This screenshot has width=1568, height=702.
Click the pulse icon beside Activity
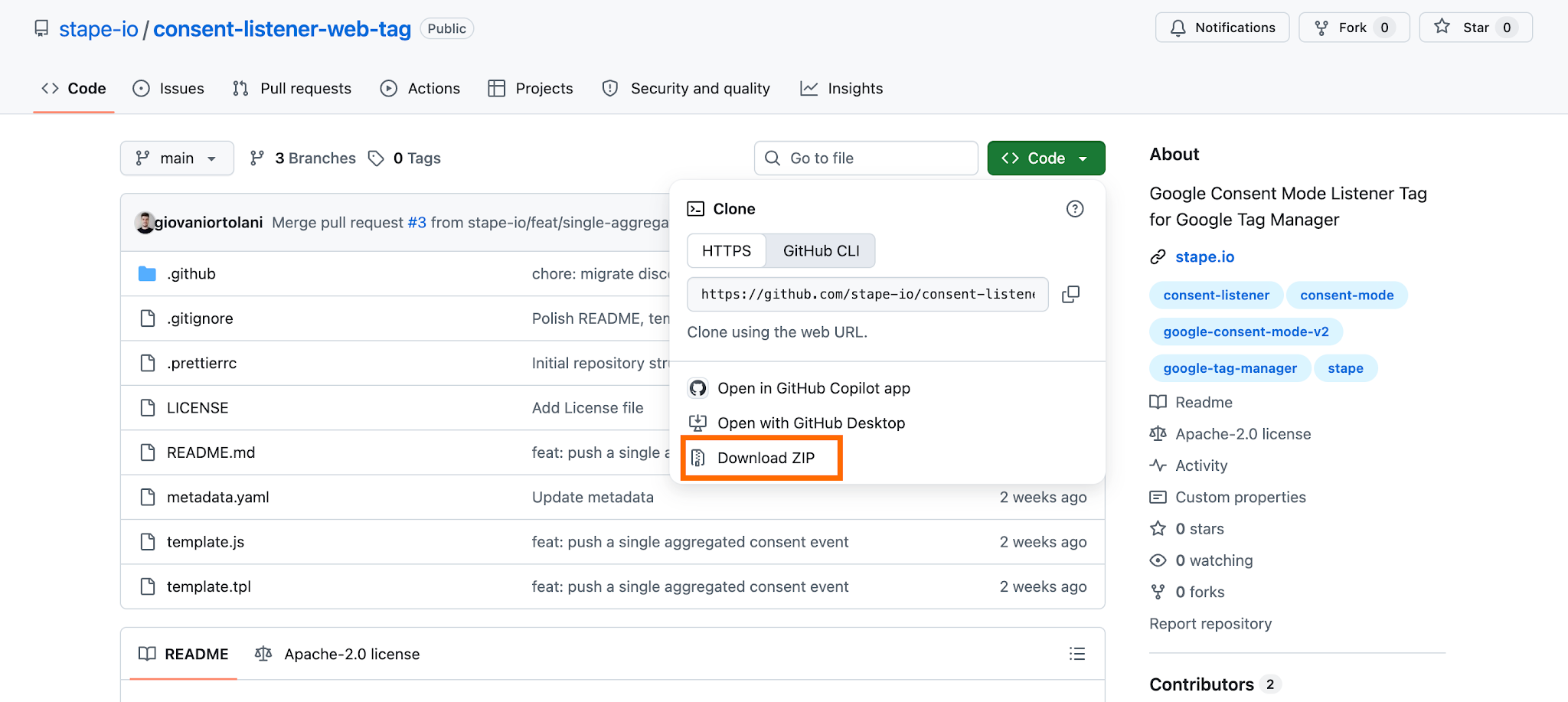tap(1158, 465)
